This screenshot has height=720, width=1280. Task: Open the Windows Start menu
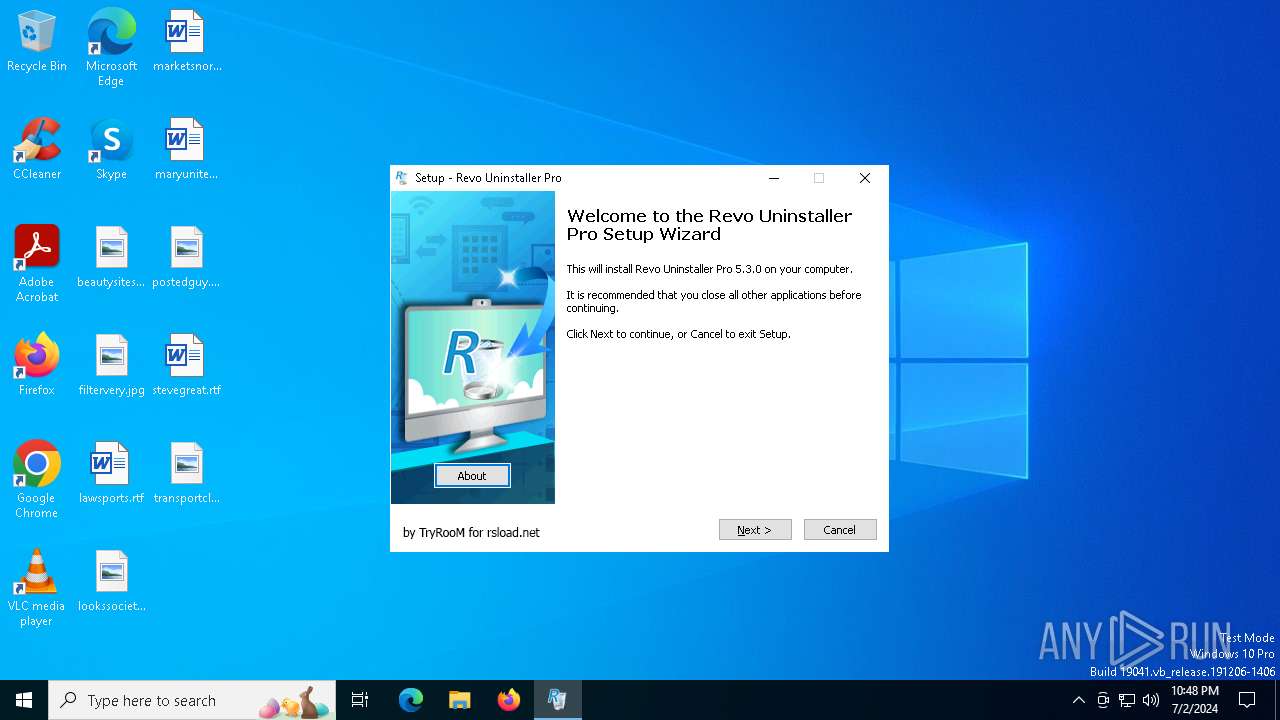24,700
